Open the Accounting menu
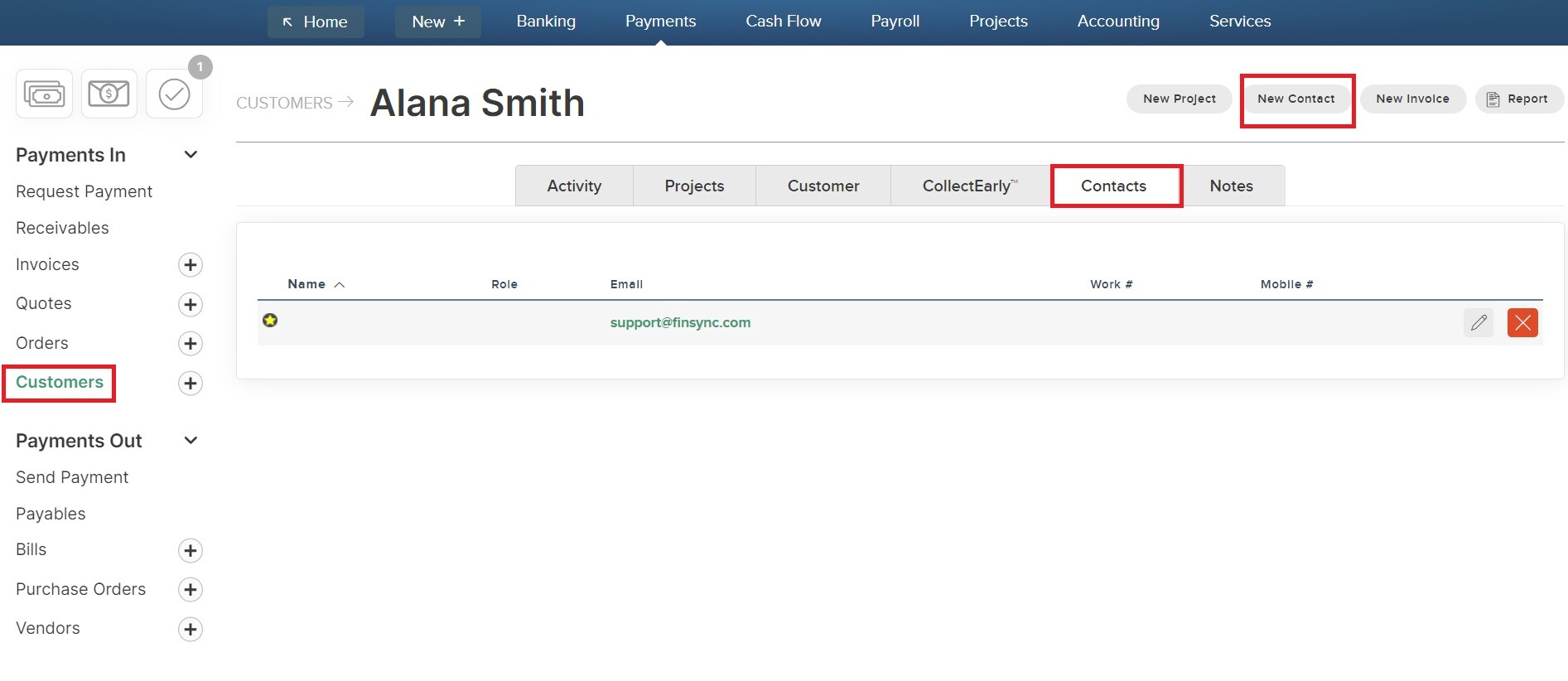 click(x=1118, y=22)
